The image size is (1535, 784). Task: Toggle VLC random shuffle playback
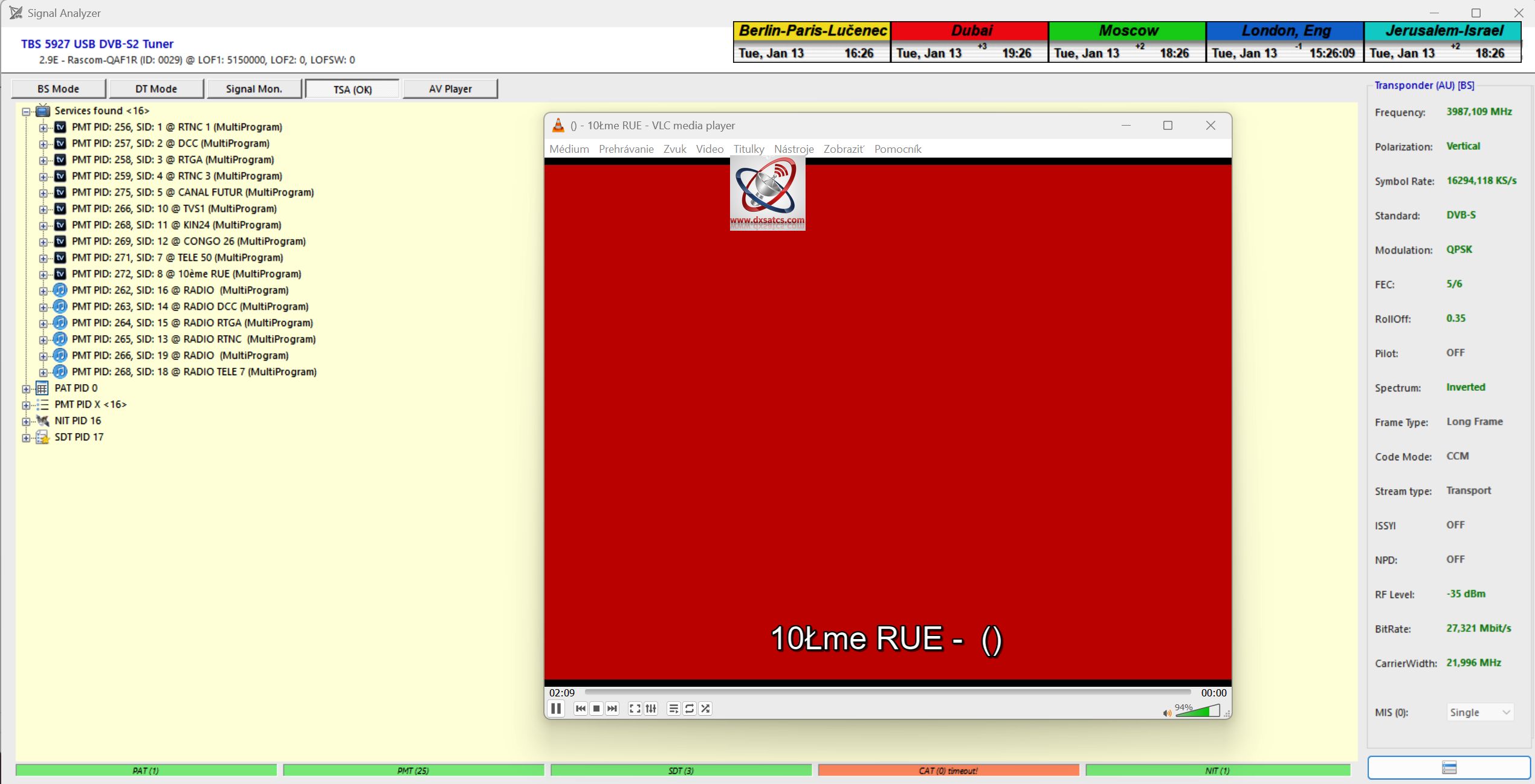(x=705, y=708)
